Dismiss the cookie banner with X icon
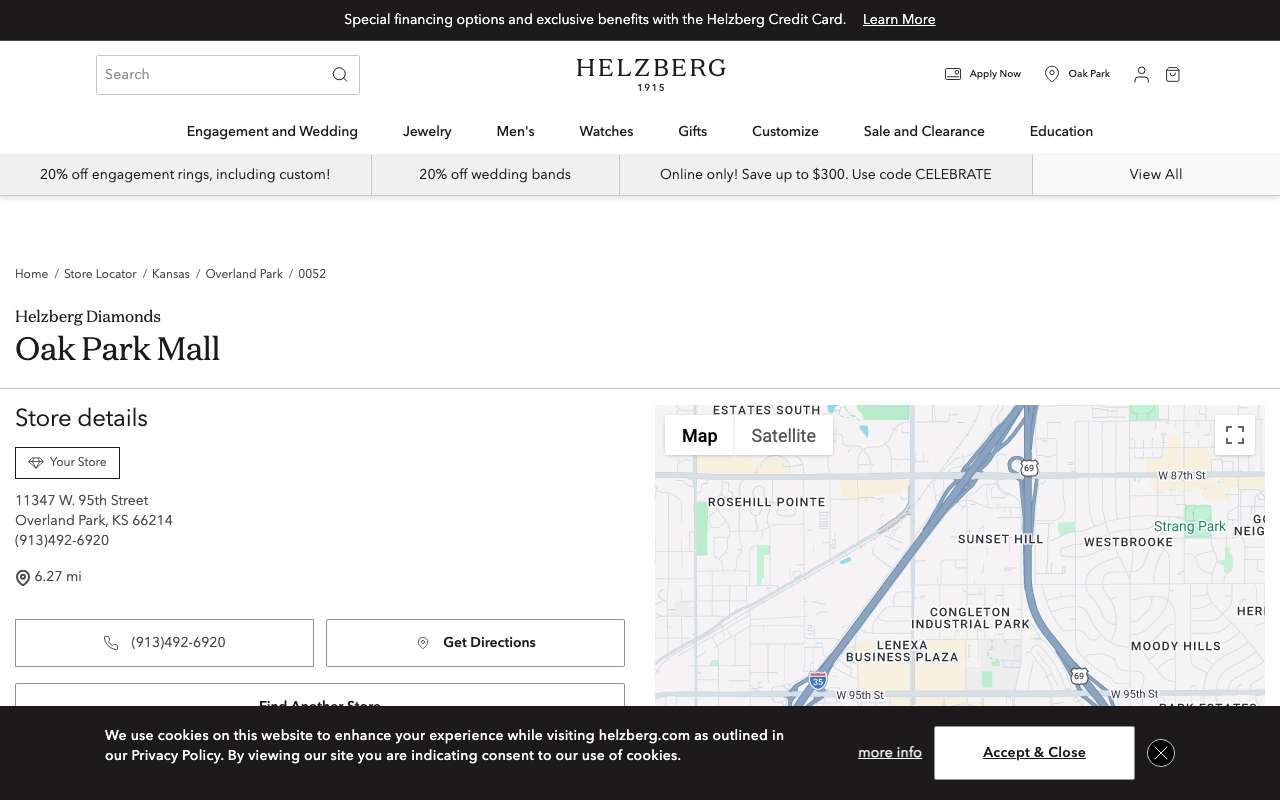1280x800 pixels. coord(1161,753)
